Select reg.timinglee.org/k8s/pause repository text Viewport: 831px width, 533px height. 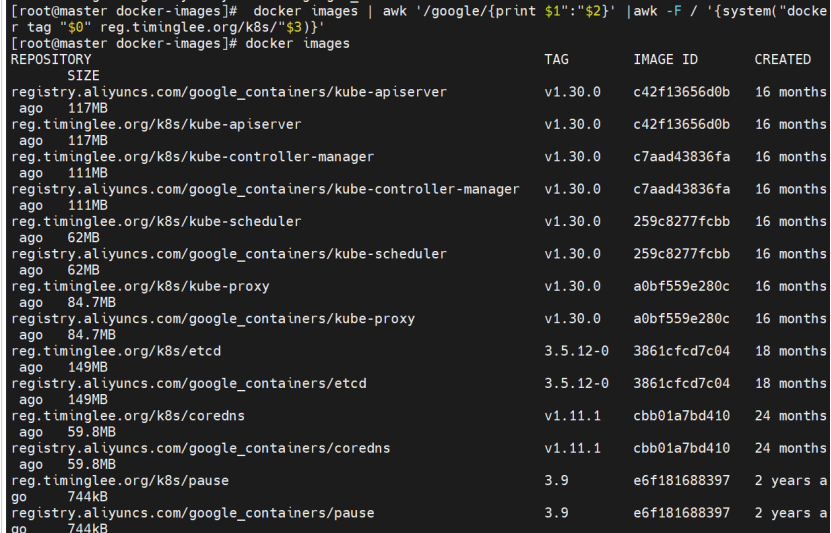click(x=120, y=481)
